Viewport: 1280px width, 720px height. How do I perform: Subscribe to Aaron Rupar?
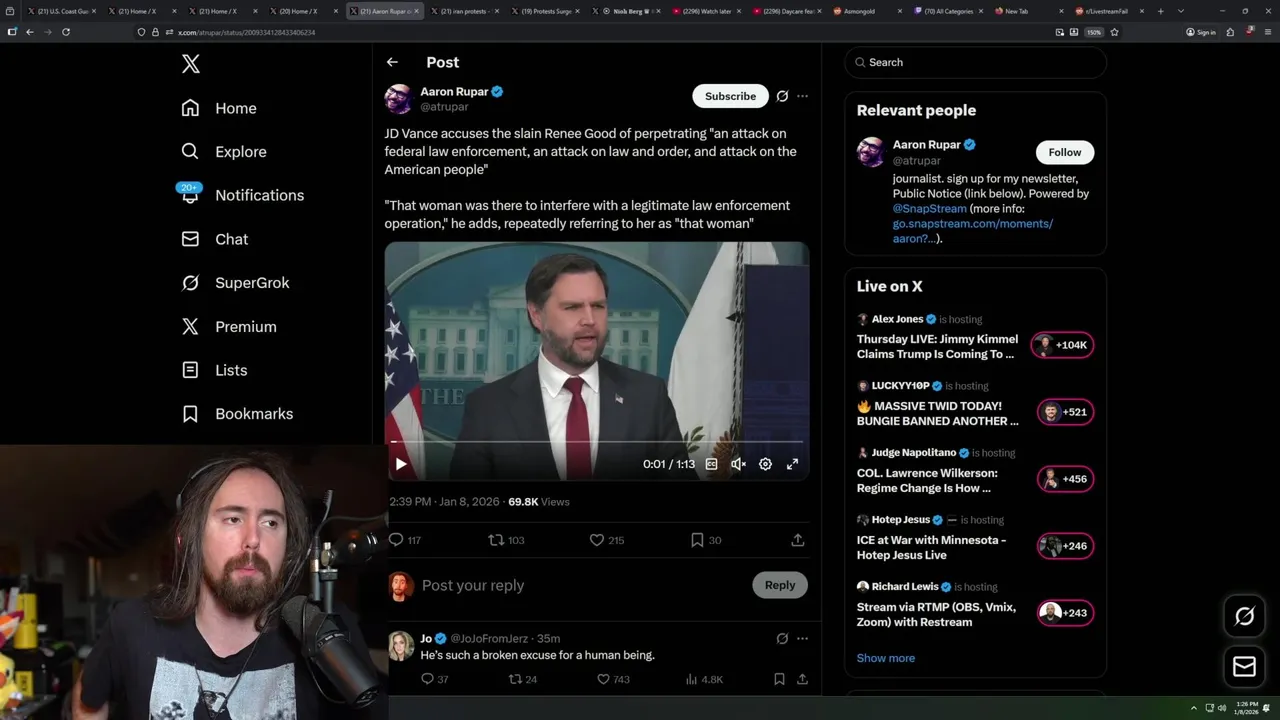(730, 96)
